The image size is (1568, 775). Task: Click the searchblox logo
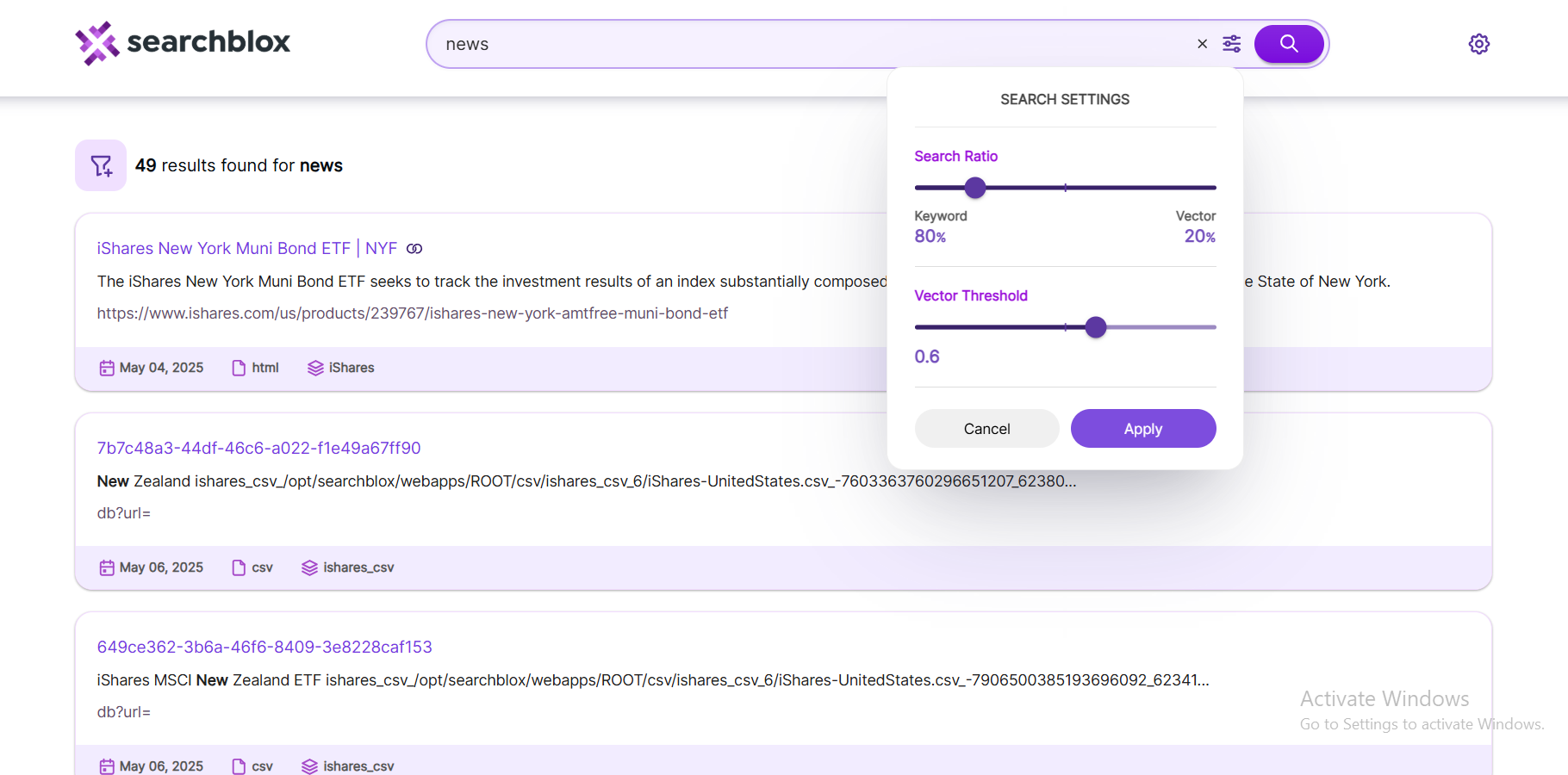(x=183, y=43)
